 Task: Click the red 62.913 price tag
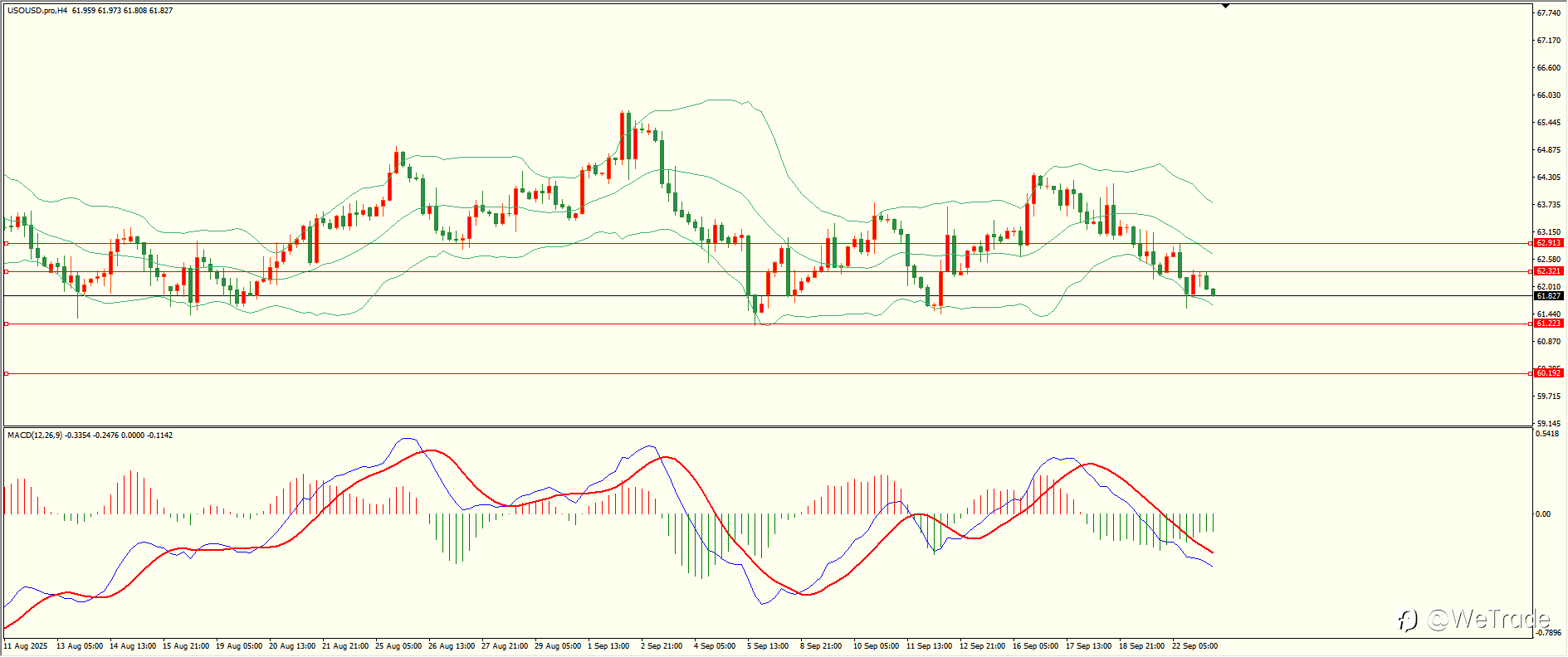coord(1548,243)
